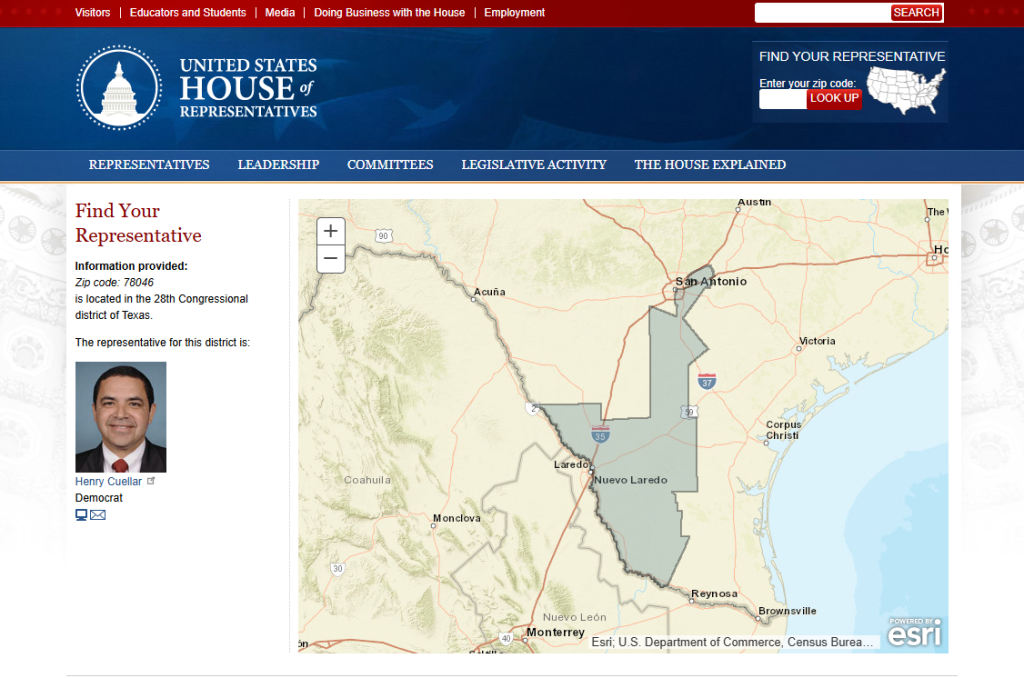The width and height of the screenshot is (1024, 678).
Task: Click the Democrat party label
Action: [x=99, y=498]
